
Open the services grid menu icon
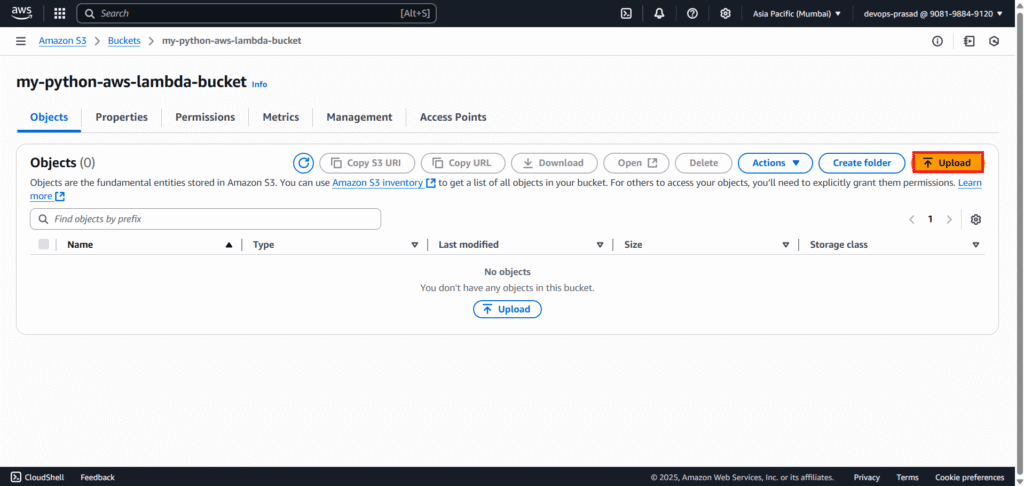point(59,13)
